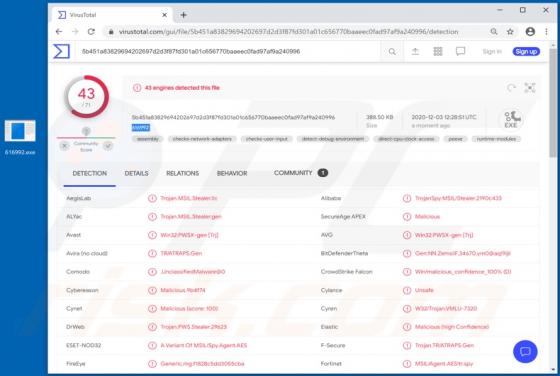Click the AVG detection alert icon
Screen dimensions: 560x376
pyautogui.click(x=407, y=235)
